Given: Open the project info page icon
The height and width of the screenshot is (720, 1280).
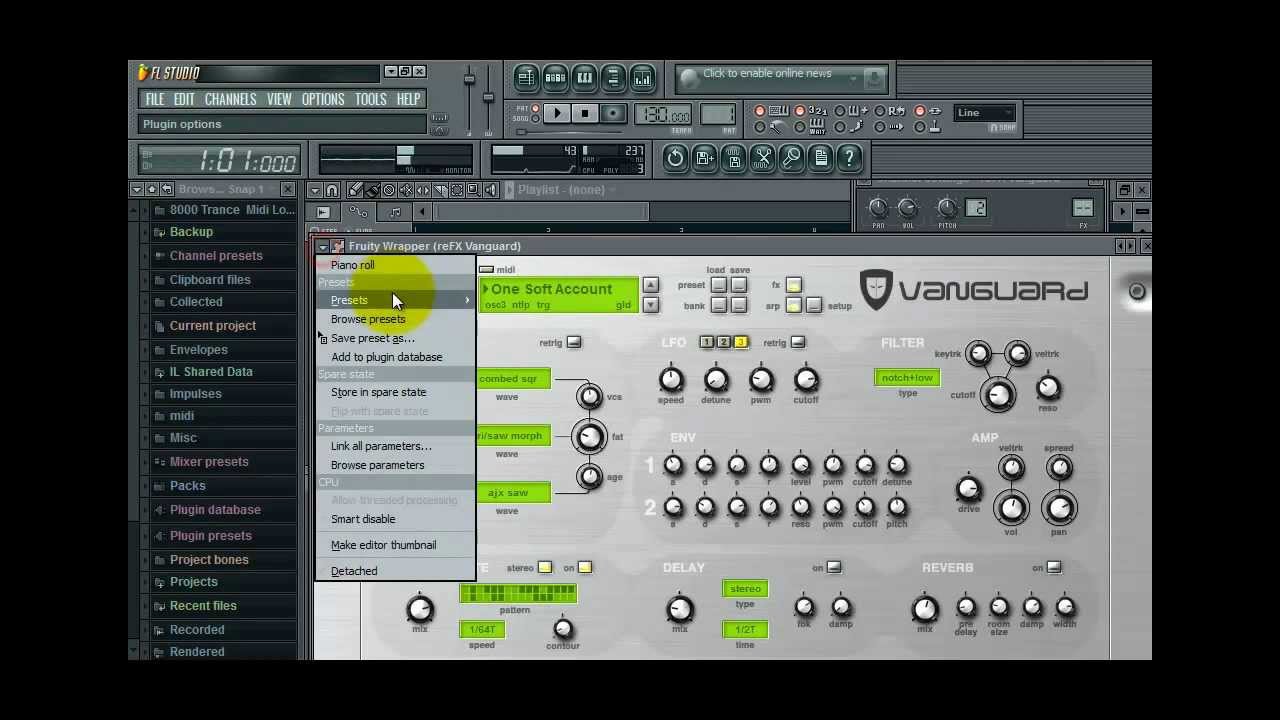Looking at the screenshot, I should pyautogui.click(x=820, y=158).
